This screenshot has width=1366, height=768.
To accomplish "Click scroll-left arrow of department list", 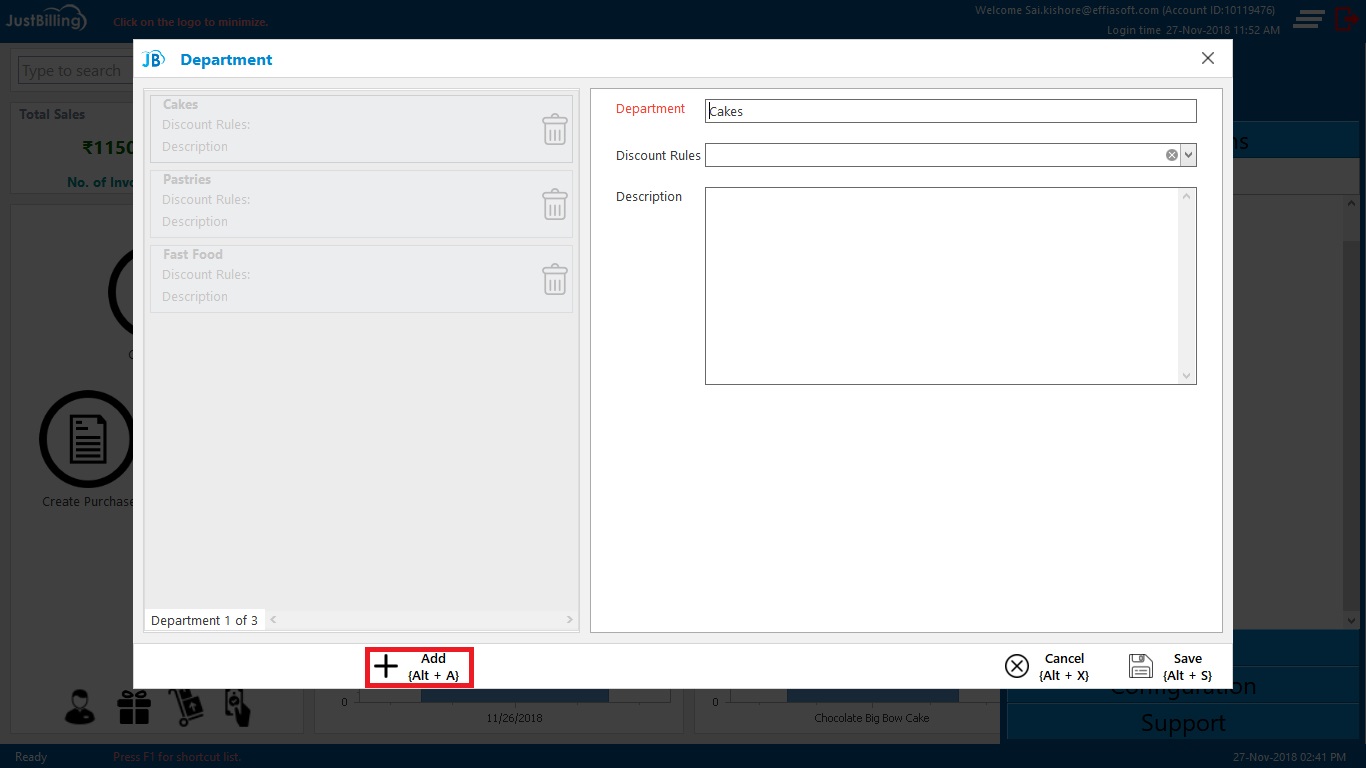I will pos(273,620).
